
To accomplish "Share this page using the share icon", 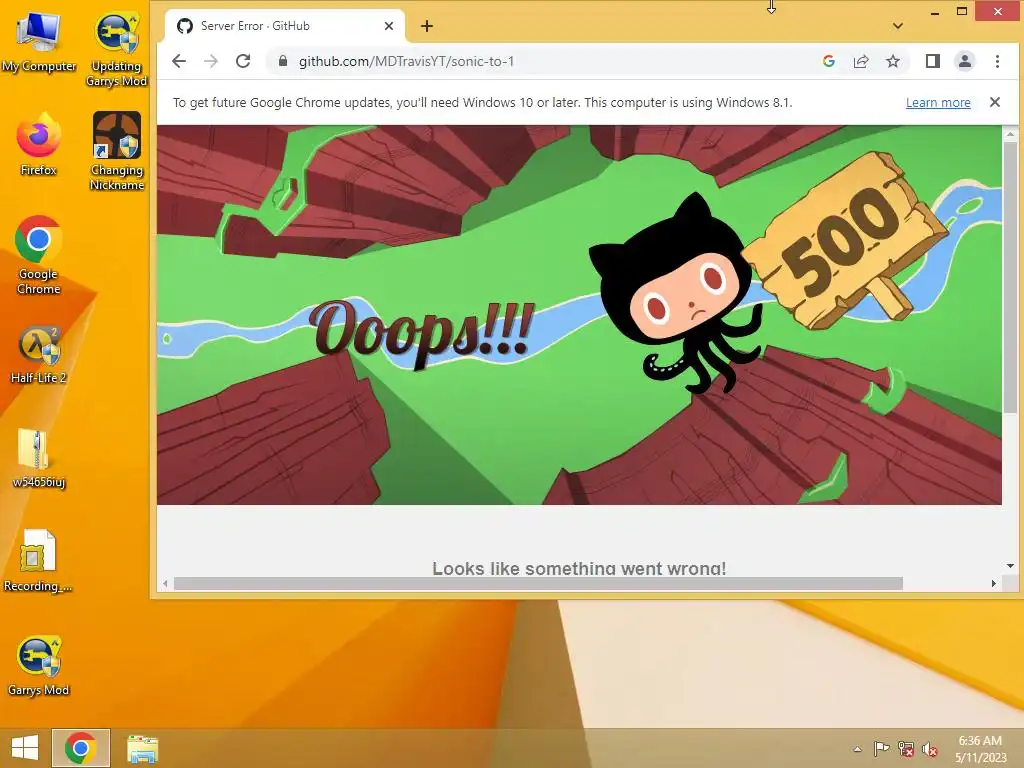I will pos(861,61).
